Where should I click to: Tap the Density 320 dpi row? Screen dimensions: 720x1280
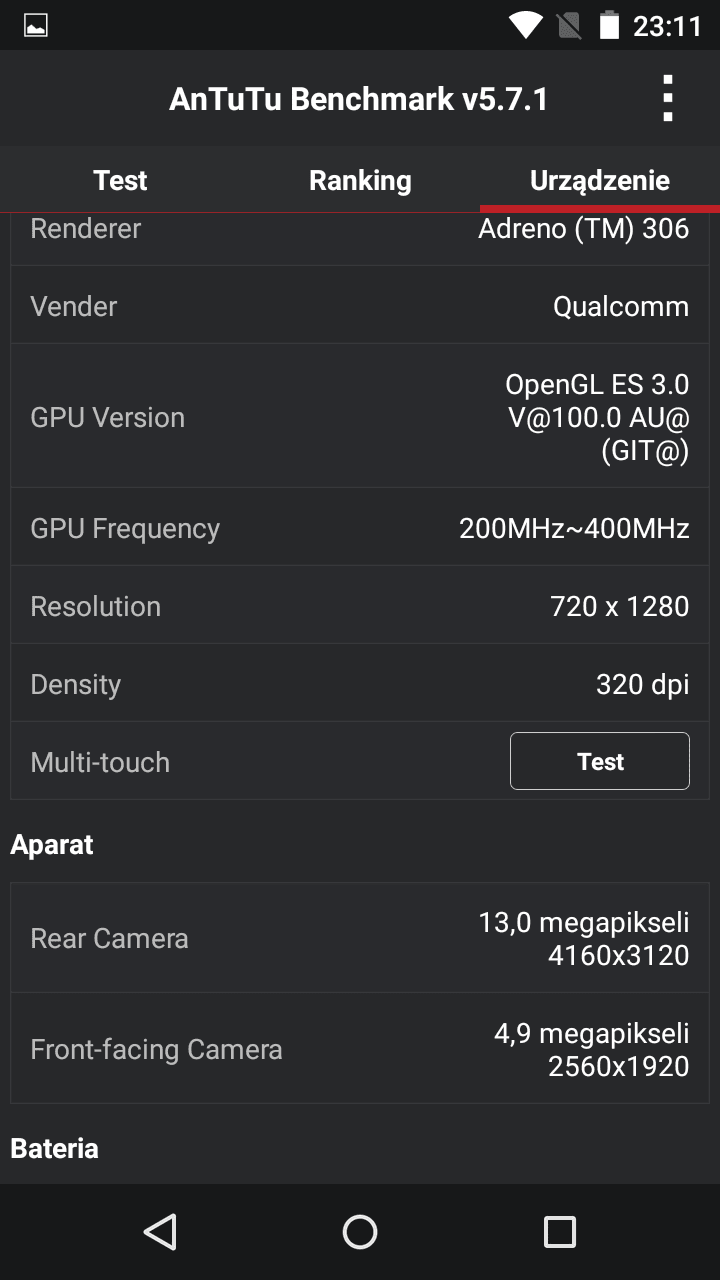360,684
